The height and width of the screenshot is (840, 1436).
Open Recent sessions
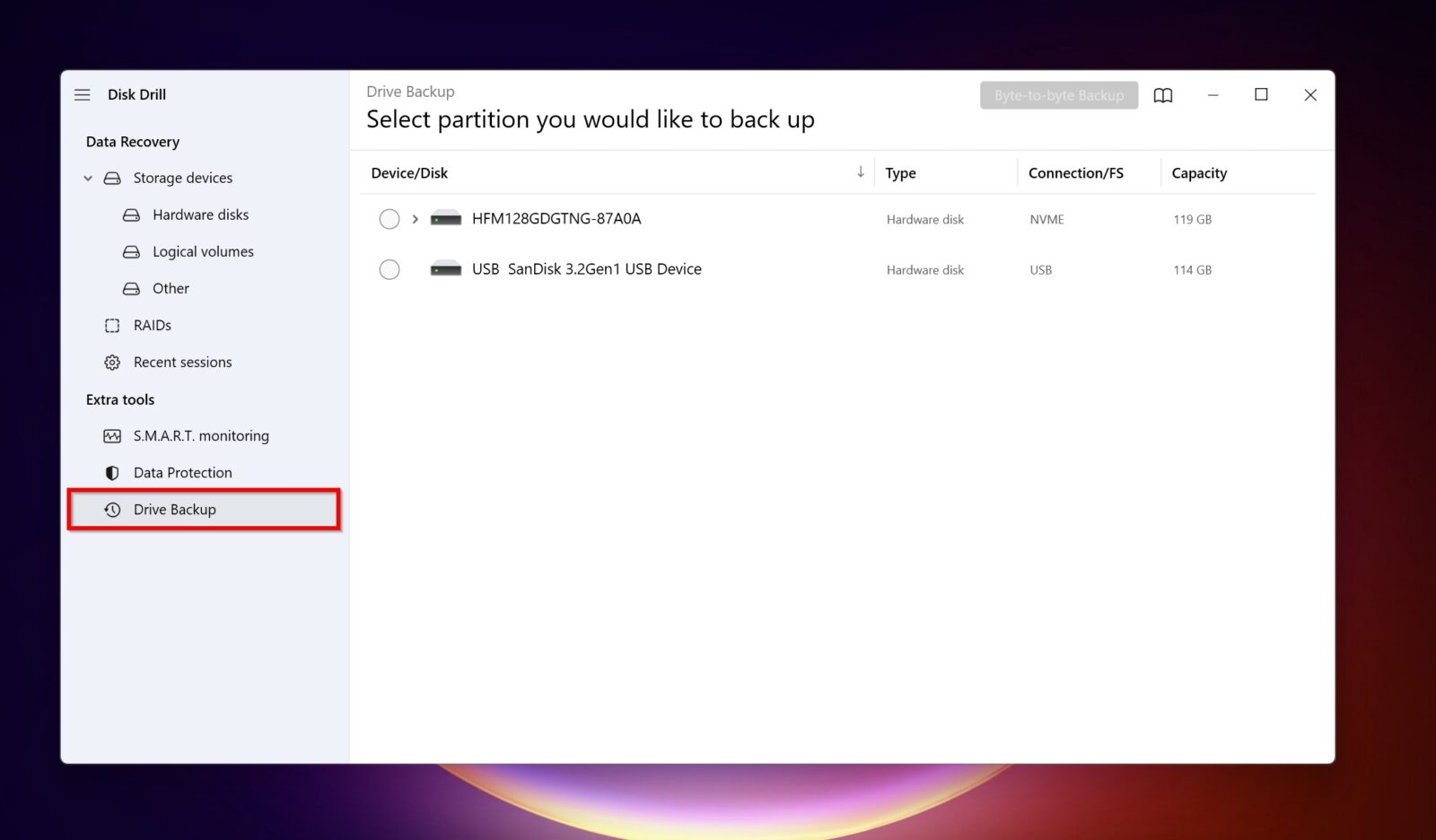tap(182, 362)
